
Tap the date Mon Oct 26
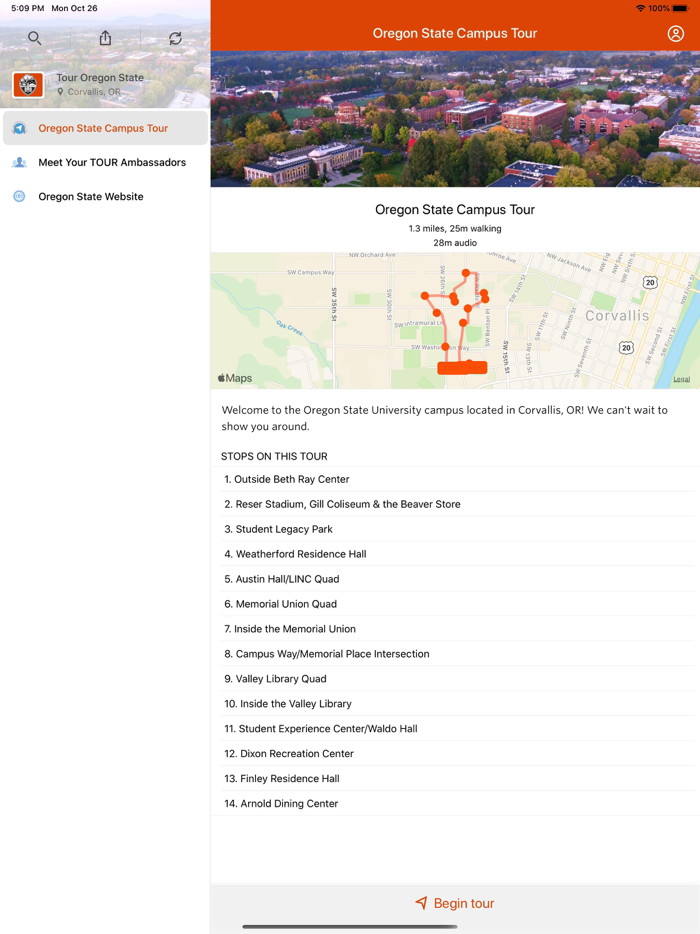(x=74, y=8)
